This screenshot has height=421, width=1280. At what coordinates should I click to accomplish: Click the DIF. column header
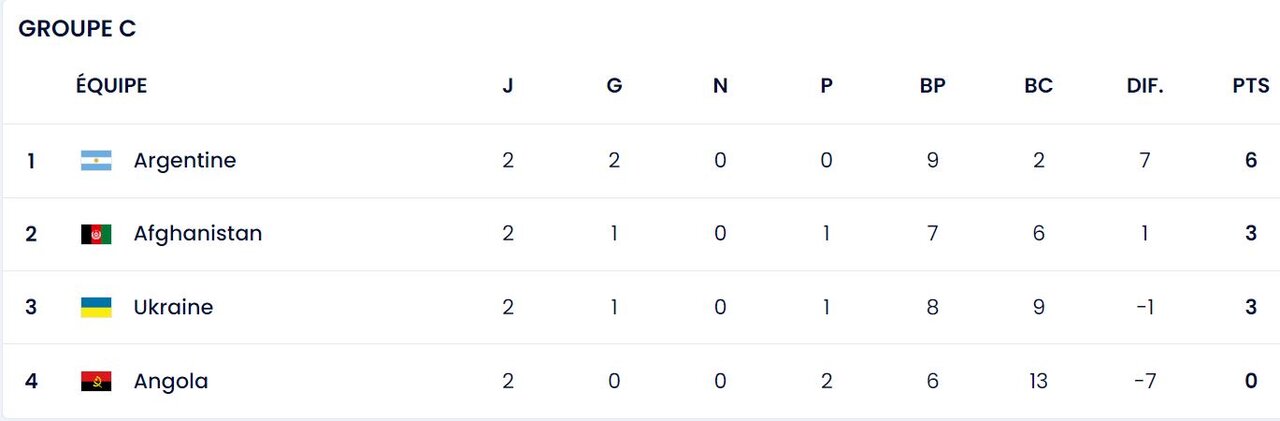1145,86
